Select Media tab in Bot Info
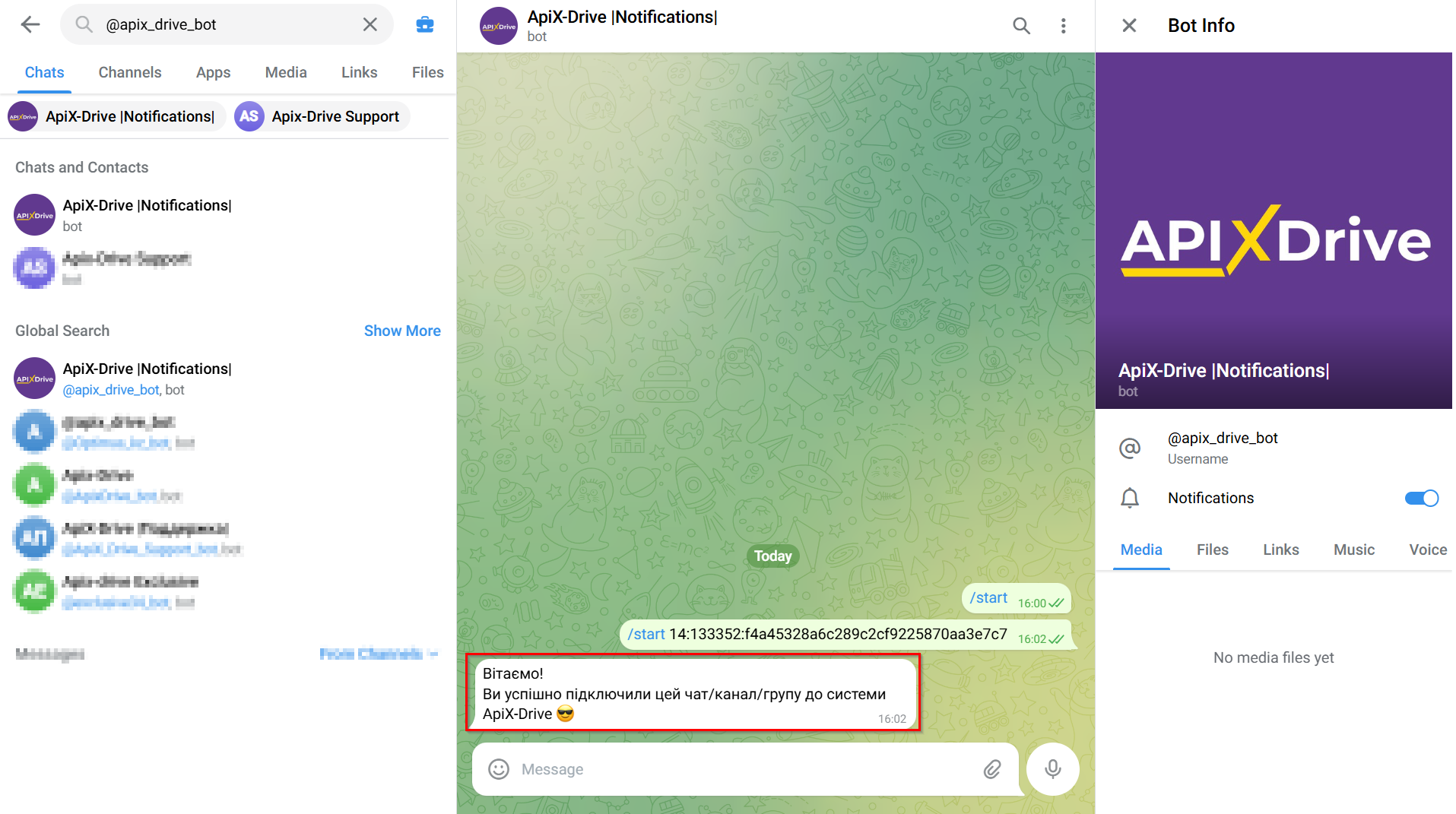This screenshot has height=814, width=1456. pos(1141,550)
